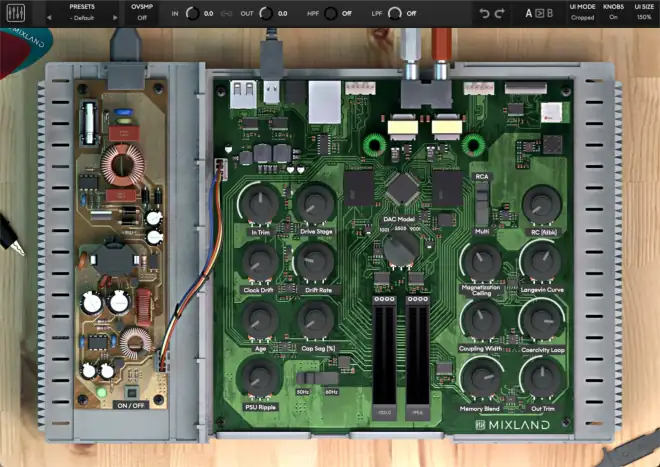This screenshot has width=660, height=467.
Task: Select the B state
Action: pyautogui.click(x=550, y=13)
